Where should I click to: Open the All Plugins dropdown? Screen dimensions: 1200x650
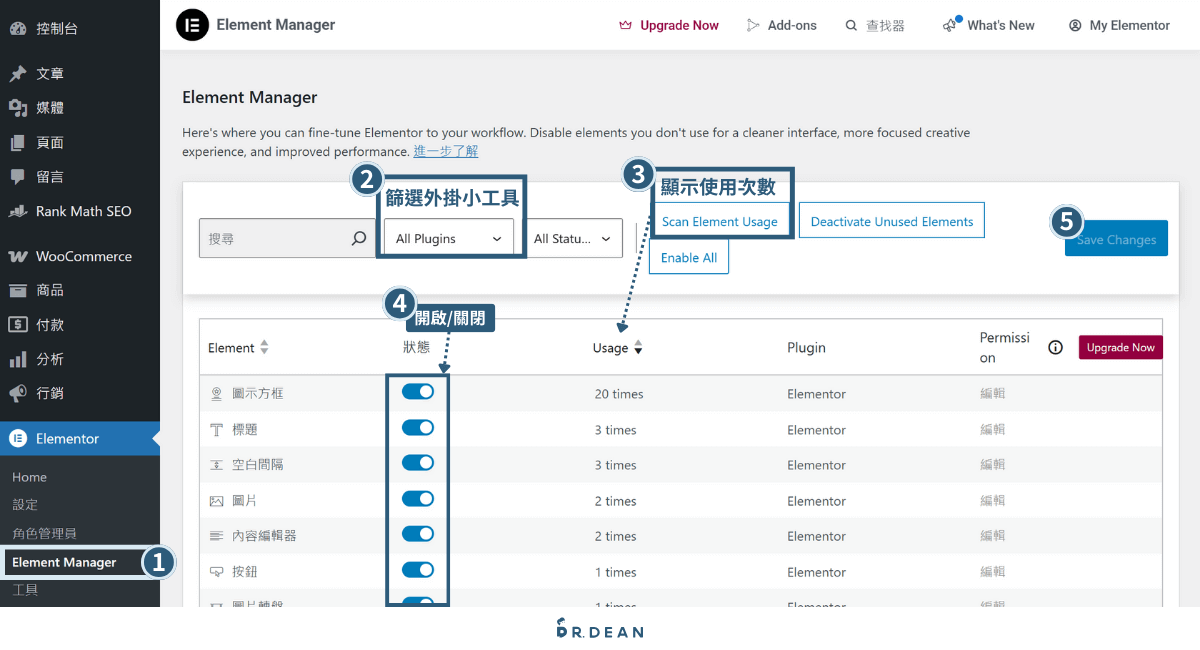(x=449, y=238)
